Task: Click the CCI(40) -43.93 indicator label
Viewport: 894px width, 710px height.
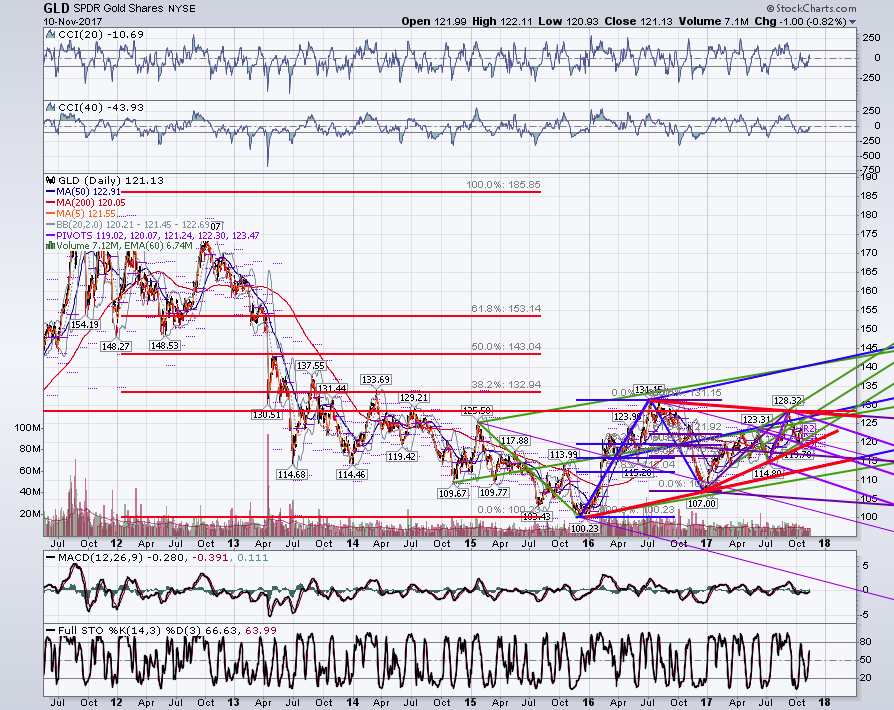Action: click(101, 108)
